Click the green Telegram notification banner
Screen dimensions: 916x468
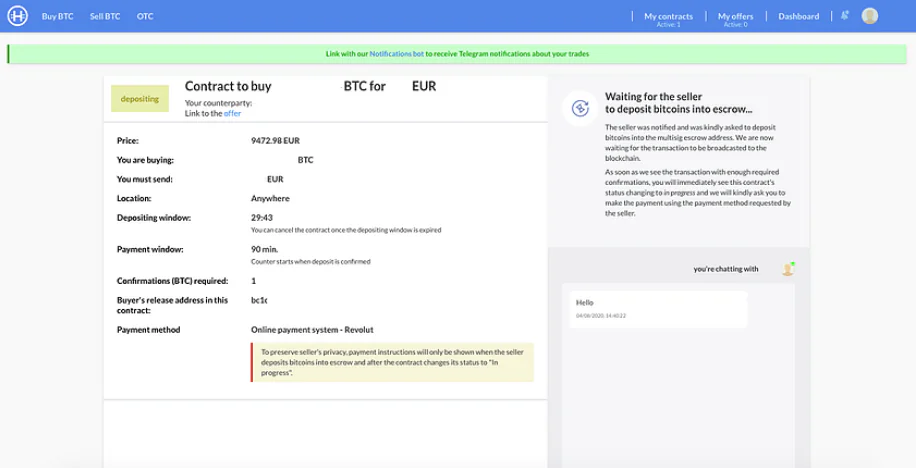point(457,54)
